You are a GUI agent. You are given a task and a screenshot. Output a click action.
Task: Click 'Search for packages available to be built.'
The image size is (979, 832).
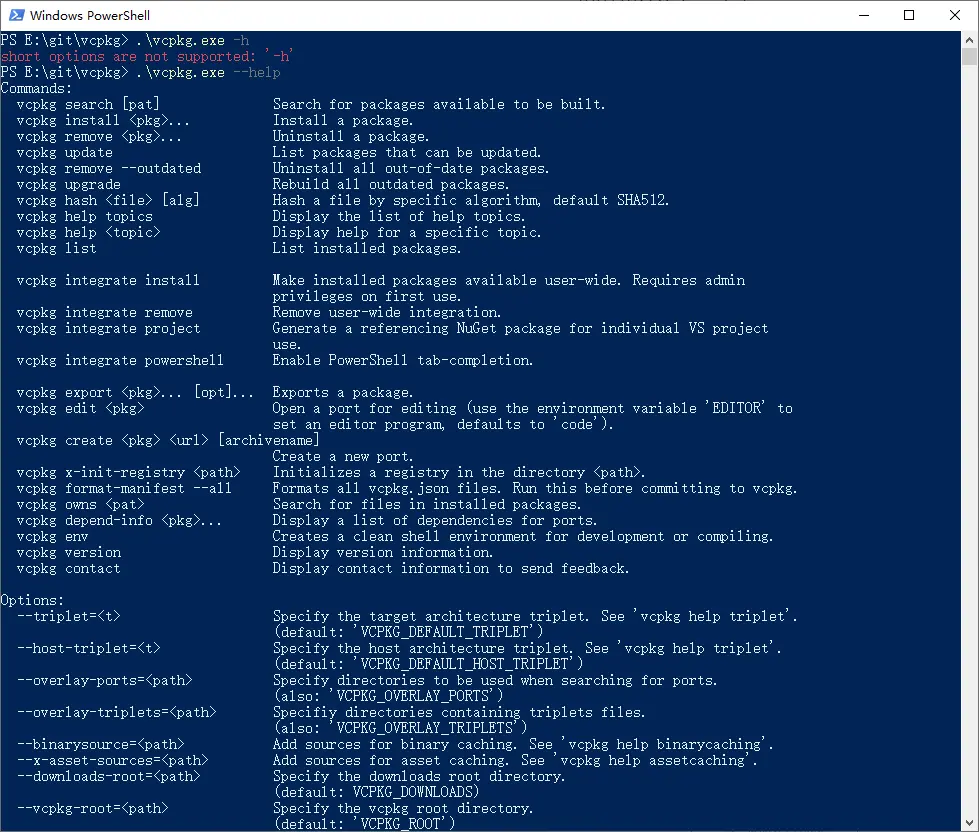click(439, 104)
